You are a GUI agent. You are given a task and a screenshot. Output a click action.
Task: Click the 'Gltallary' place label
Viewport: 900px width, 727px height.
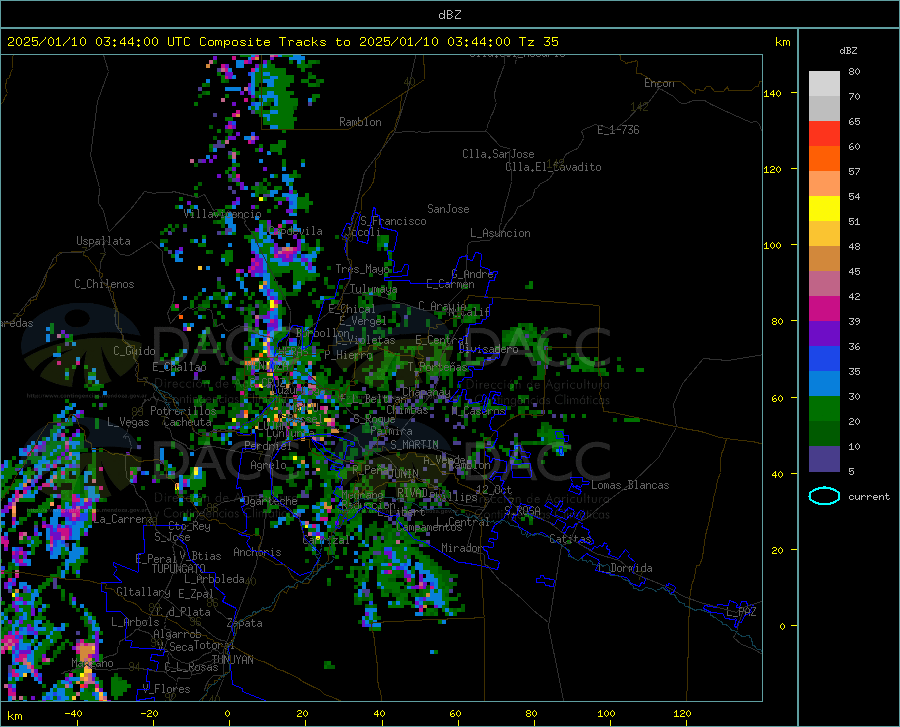[x=143, y=592]
